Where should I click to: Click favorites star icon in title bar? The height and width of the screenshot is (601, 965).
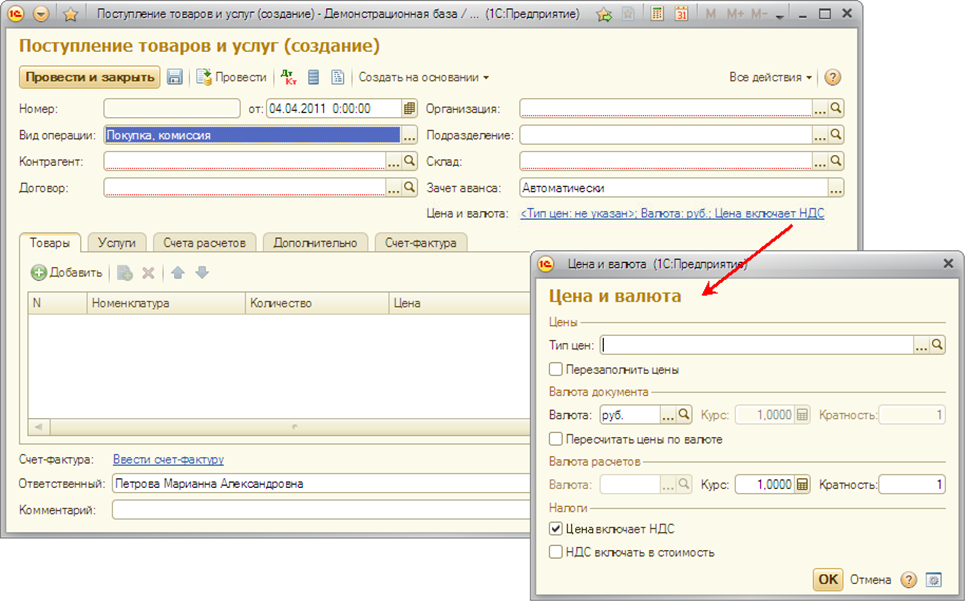(71, 15)
